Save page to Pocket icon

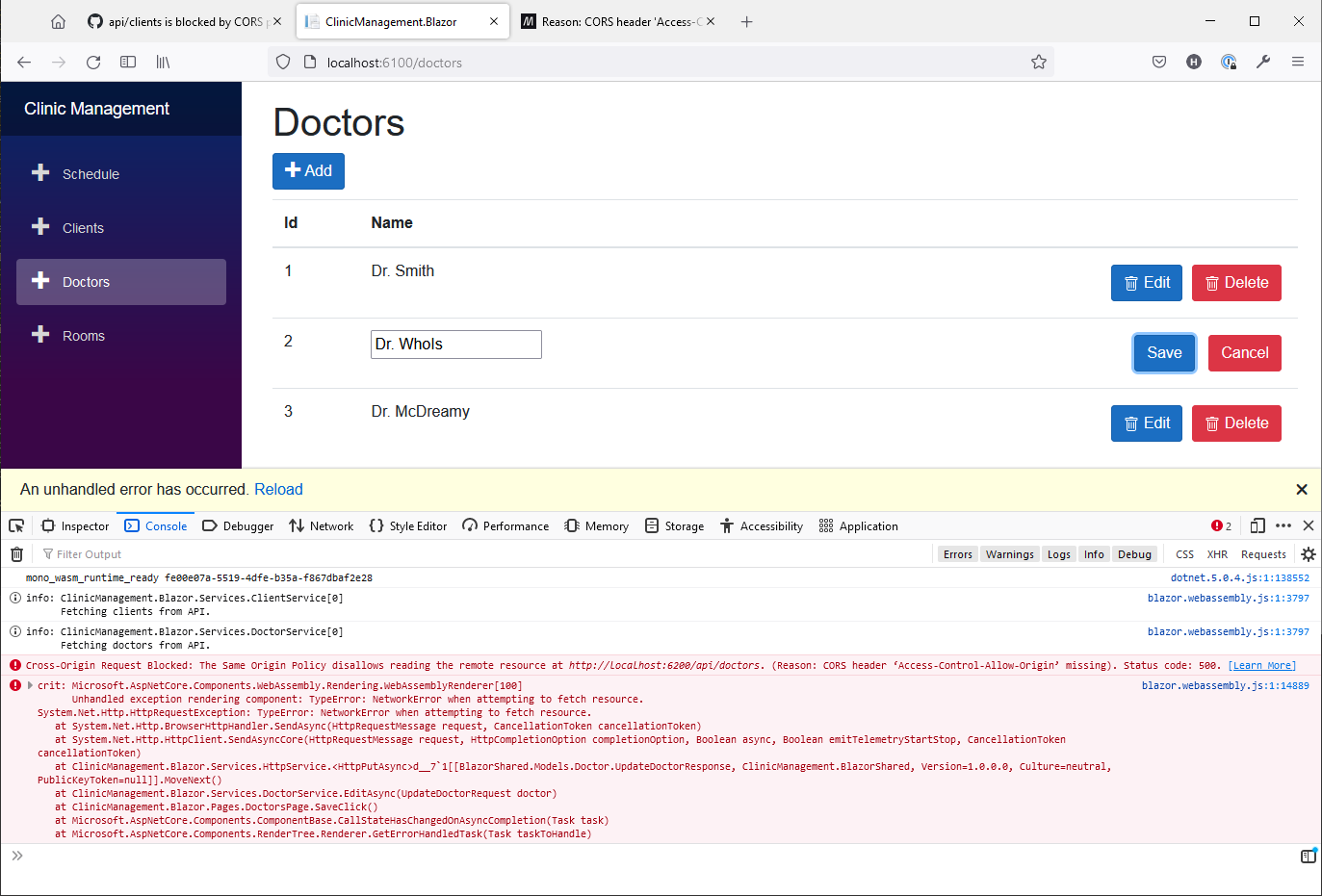coord(1158,61)
